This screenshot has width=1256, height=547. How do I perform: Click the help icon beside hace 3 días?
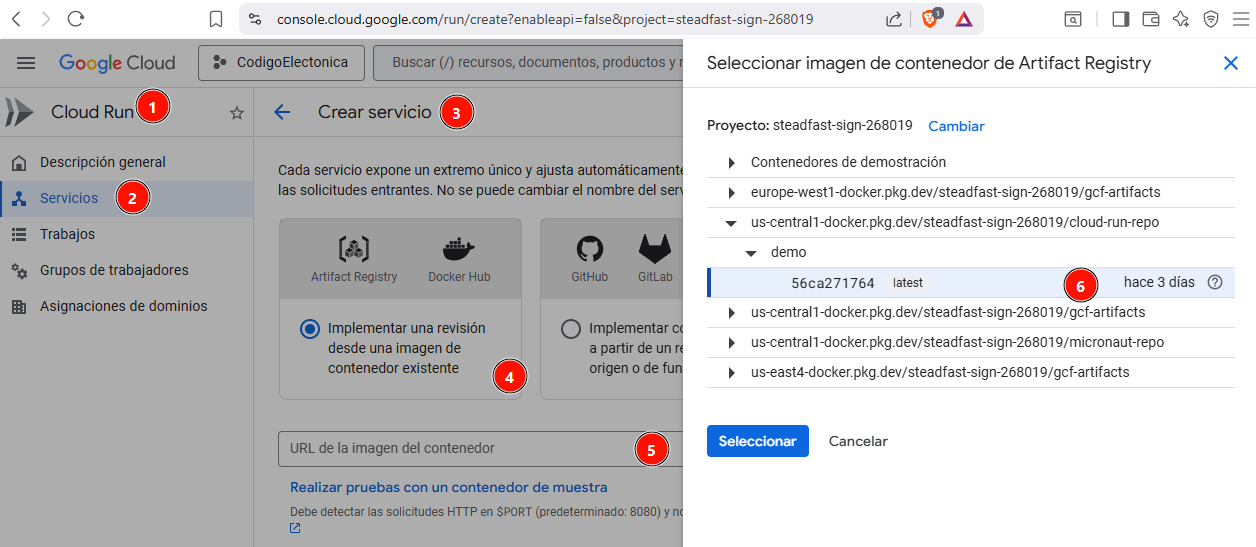(1215, 282)
